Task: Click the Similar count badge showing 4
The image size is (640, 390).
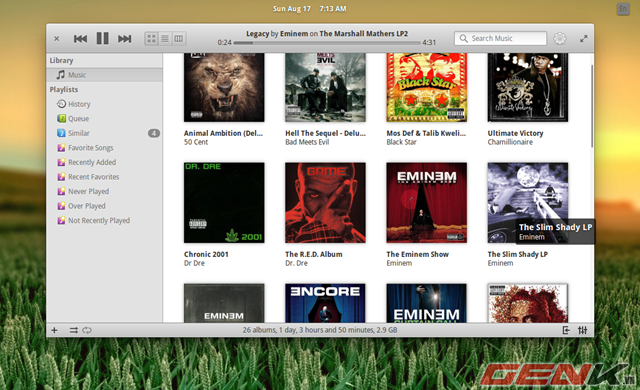Action: coord(154,133)
